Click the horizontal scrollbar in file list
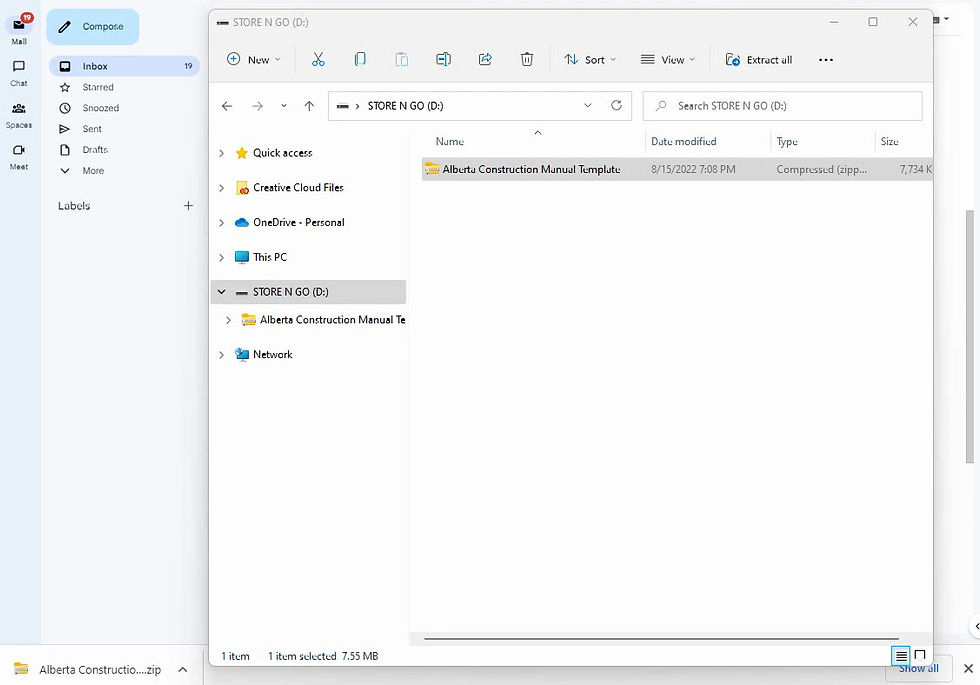The height and width of the screenshot is (685, 980). pos(661,639)
